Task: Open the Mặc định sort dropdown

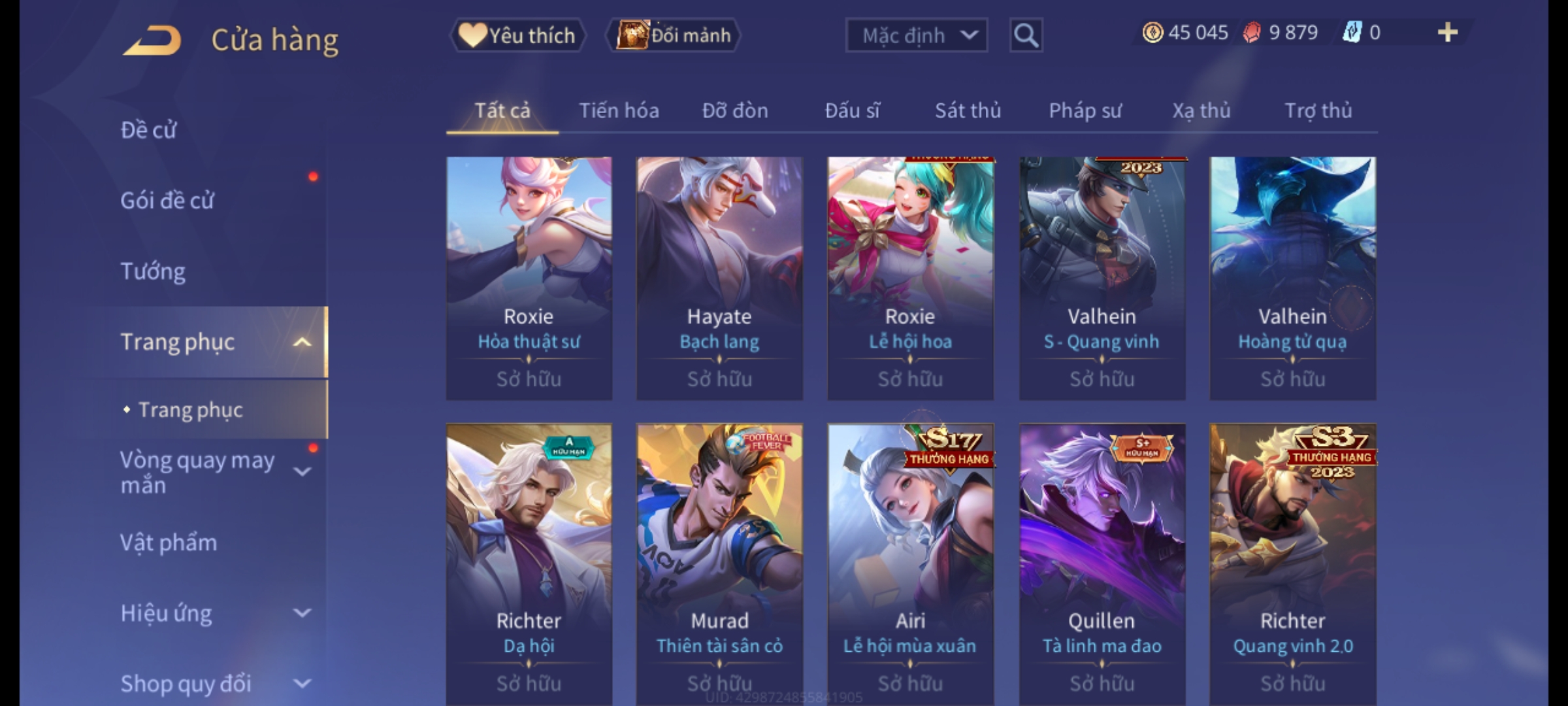Action: 917,35
